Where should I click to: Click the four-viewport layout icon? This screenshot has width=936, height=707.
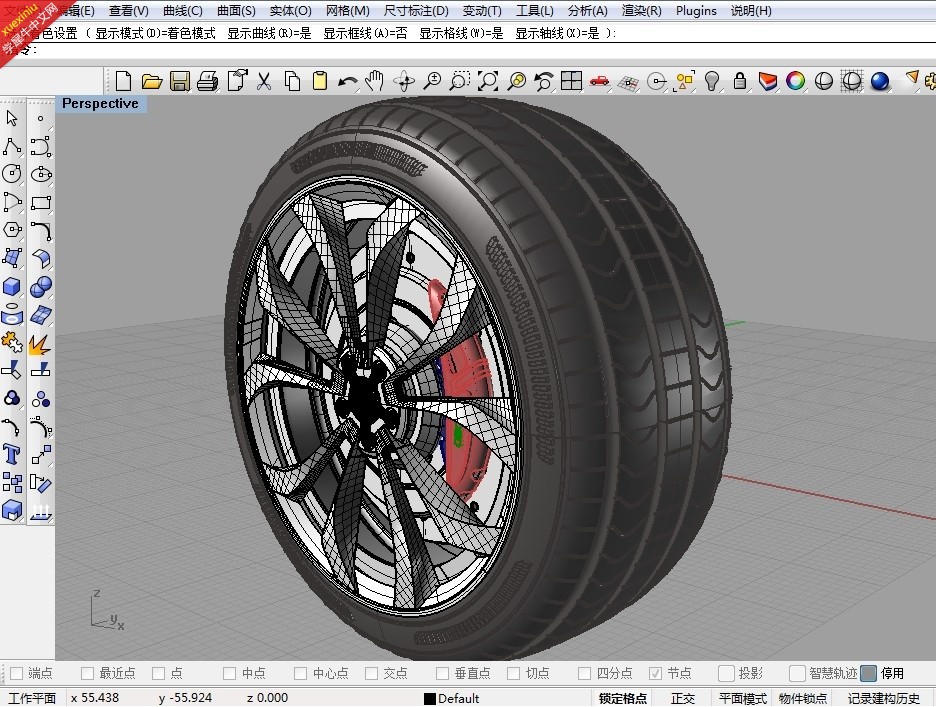(571, 81)
